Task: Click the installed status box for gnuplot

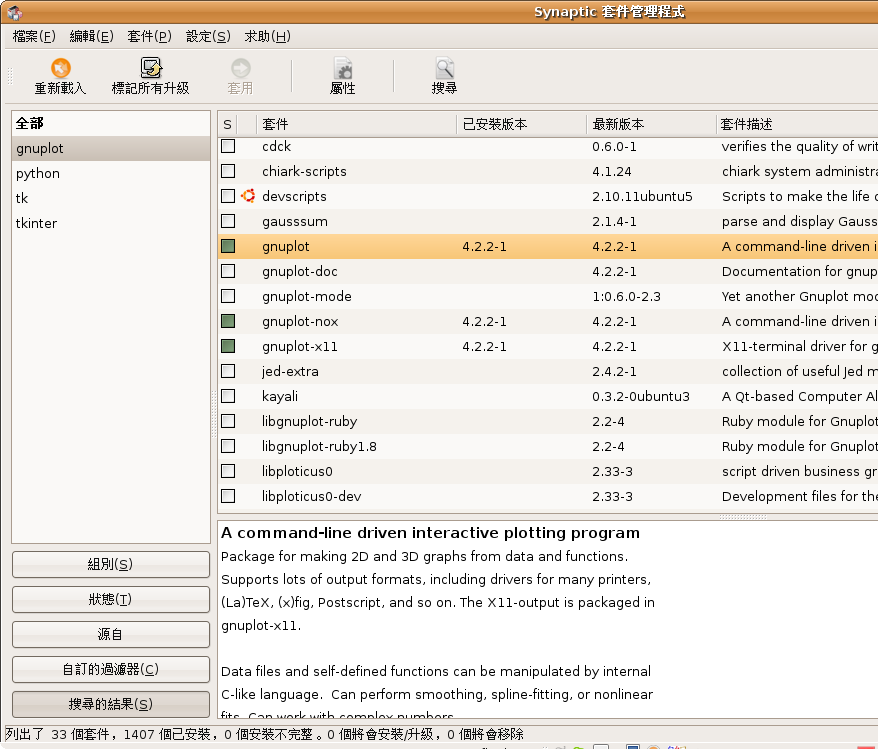Action: coord(228,246)
